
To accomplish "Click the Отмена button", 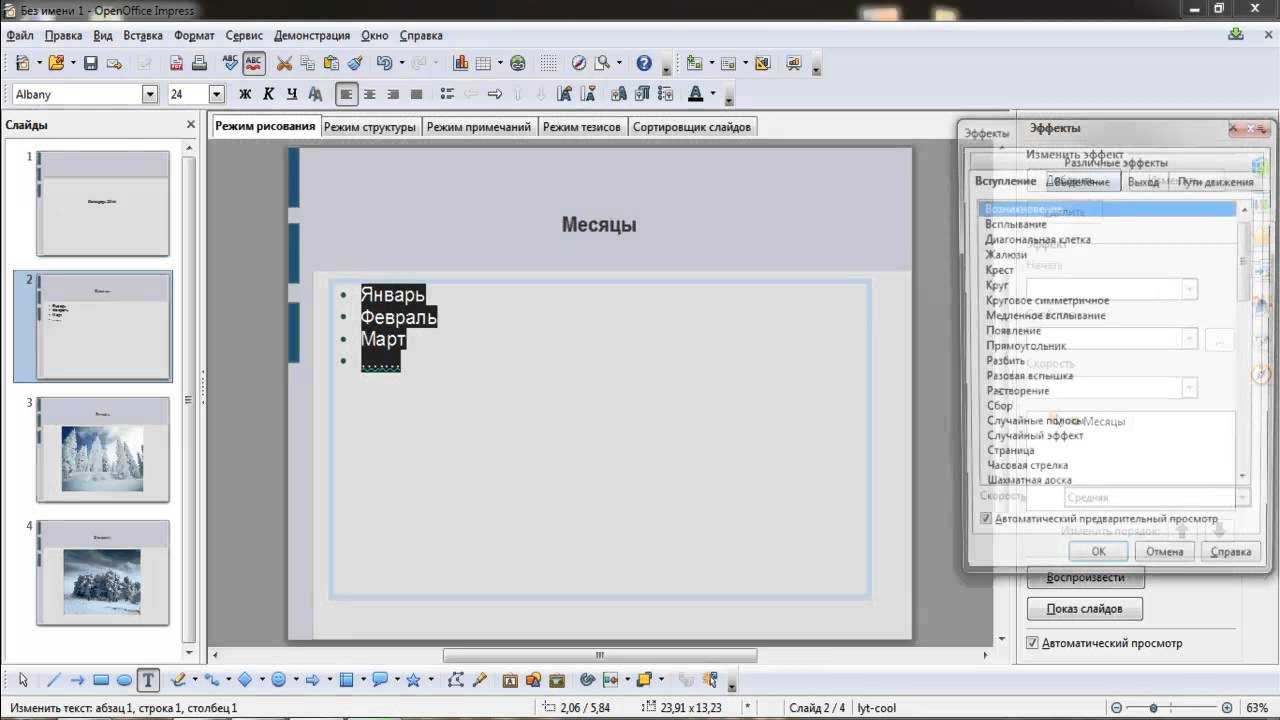I will pos(1165,551).
